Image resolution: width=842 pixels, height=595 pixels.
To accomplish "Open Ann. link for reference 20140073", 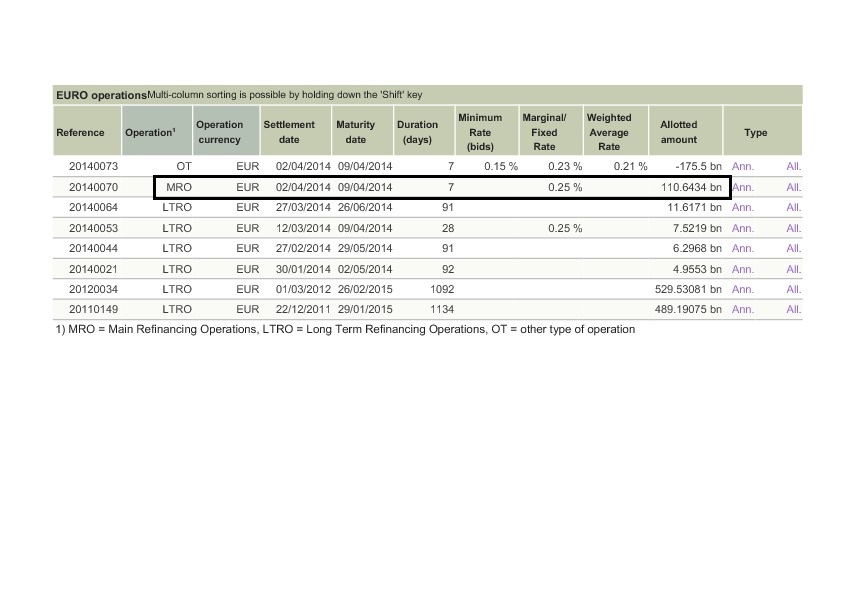I will coord(743,166).
